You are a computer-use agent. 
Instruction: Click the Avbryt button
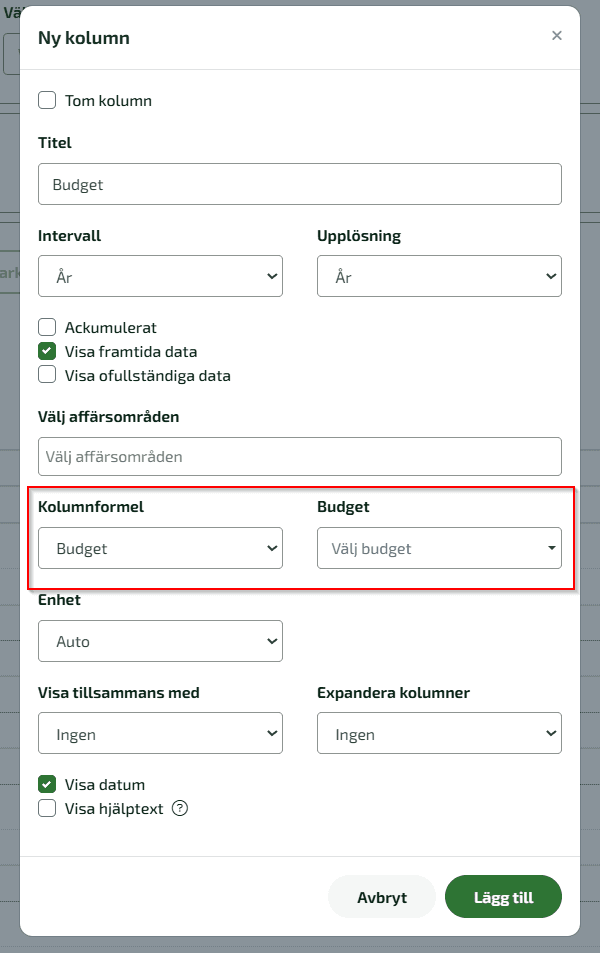pos(382,897)
